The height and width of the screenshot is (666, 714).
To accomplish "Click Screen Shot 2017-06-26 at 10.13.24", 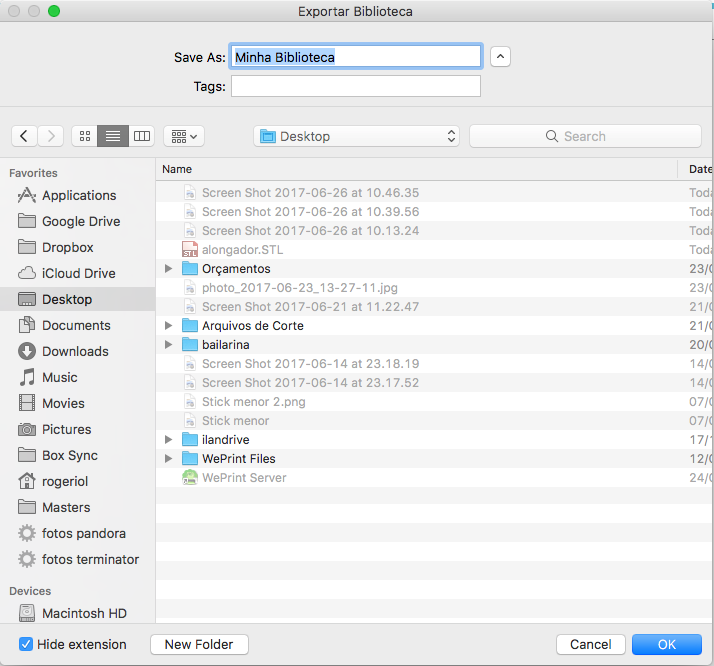I will (310, 231).
